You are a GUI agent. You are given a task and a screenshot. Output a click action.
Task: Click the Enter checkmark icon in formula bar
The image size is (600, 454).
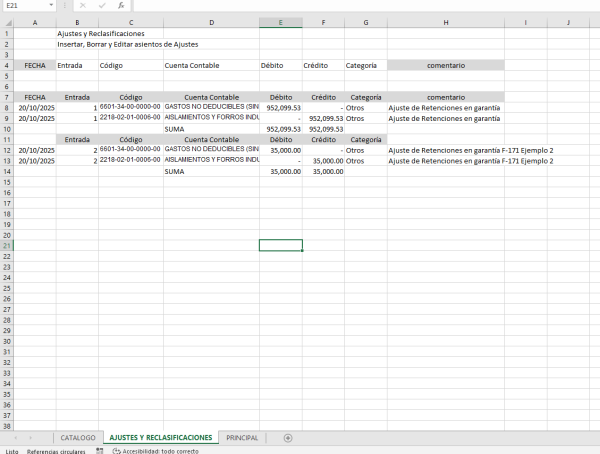[101, 5]
